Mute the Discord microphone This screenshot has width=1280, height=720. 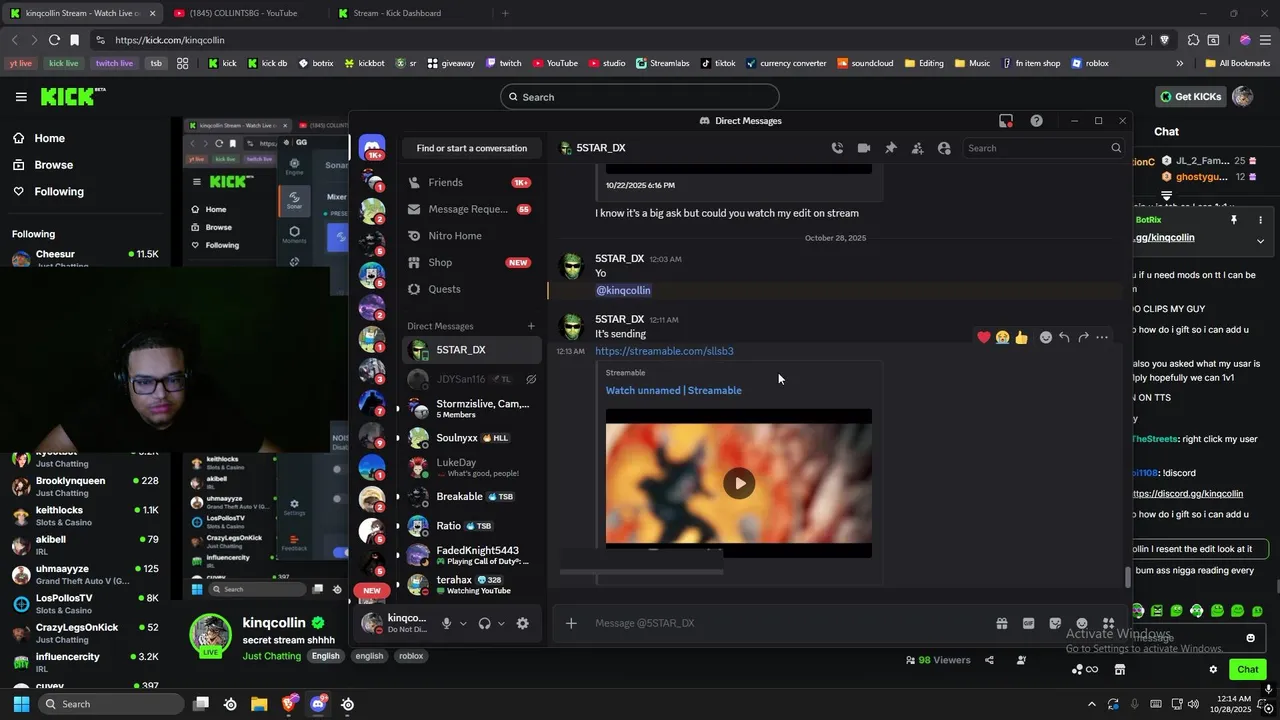[x=447, y=623]
